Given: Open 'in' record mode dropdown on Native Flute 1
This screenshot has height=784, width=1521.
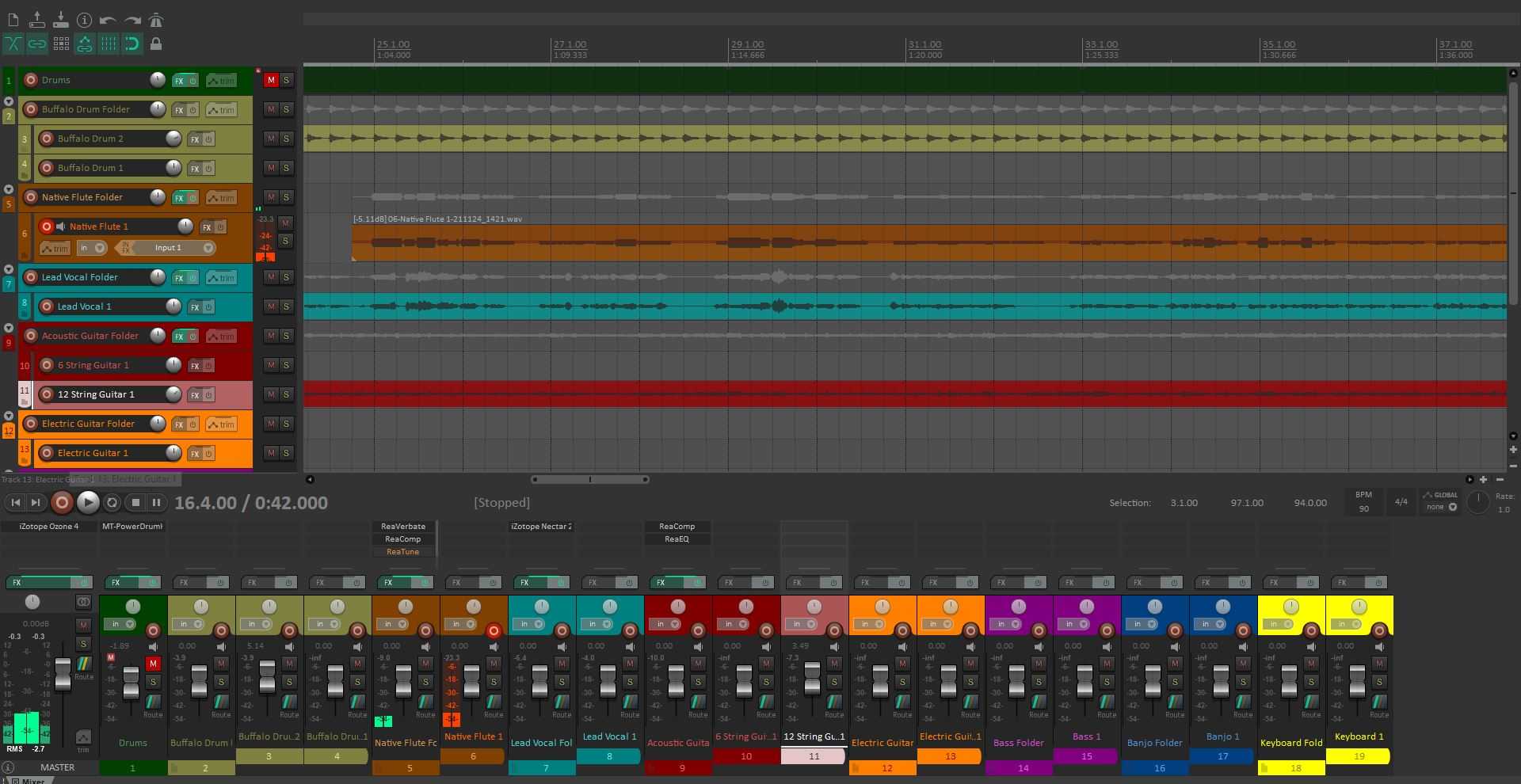Looking at the screenshot, I should click(92, 248).
